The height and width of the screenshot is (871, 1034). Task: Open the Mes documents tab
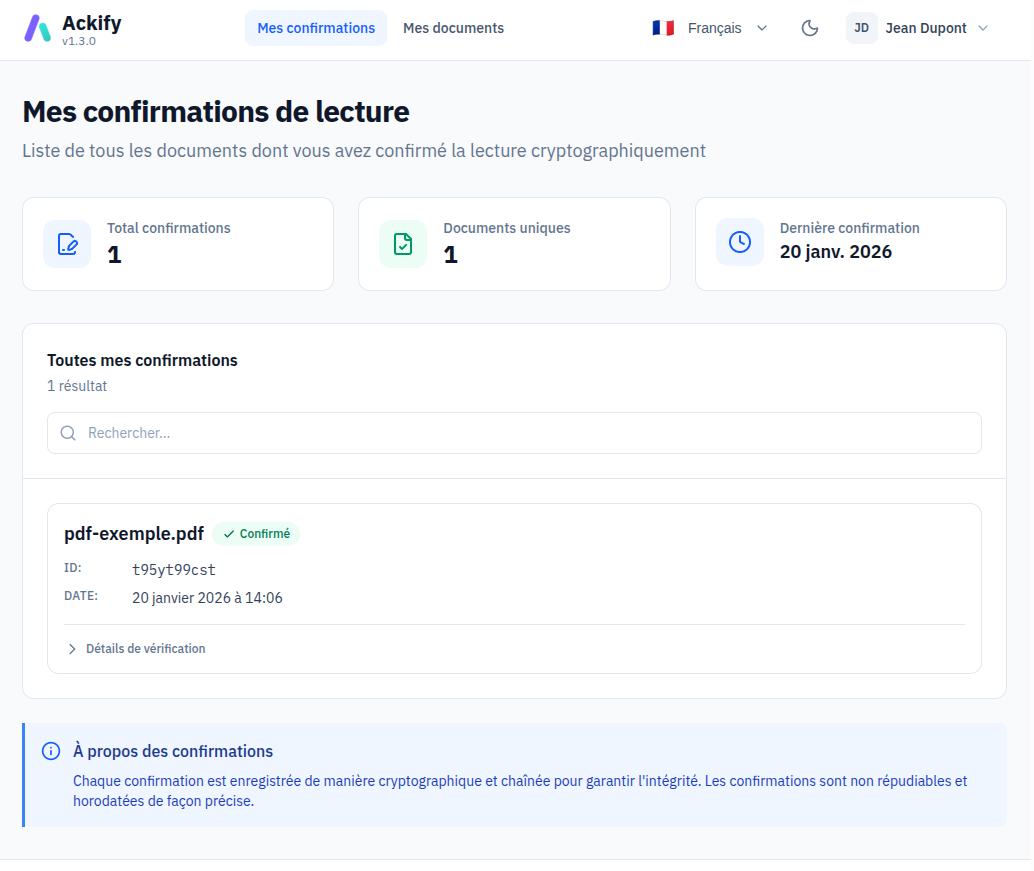[x=453, y=28]
